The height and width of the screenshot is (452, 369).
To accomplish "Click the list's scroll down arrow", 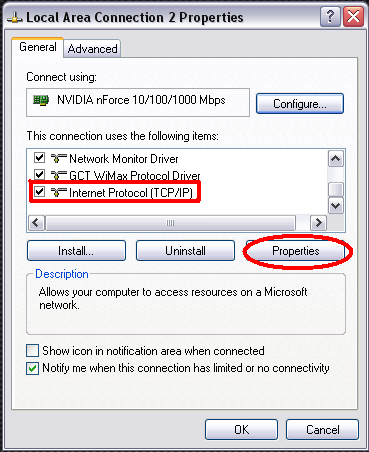I will 336,206.
